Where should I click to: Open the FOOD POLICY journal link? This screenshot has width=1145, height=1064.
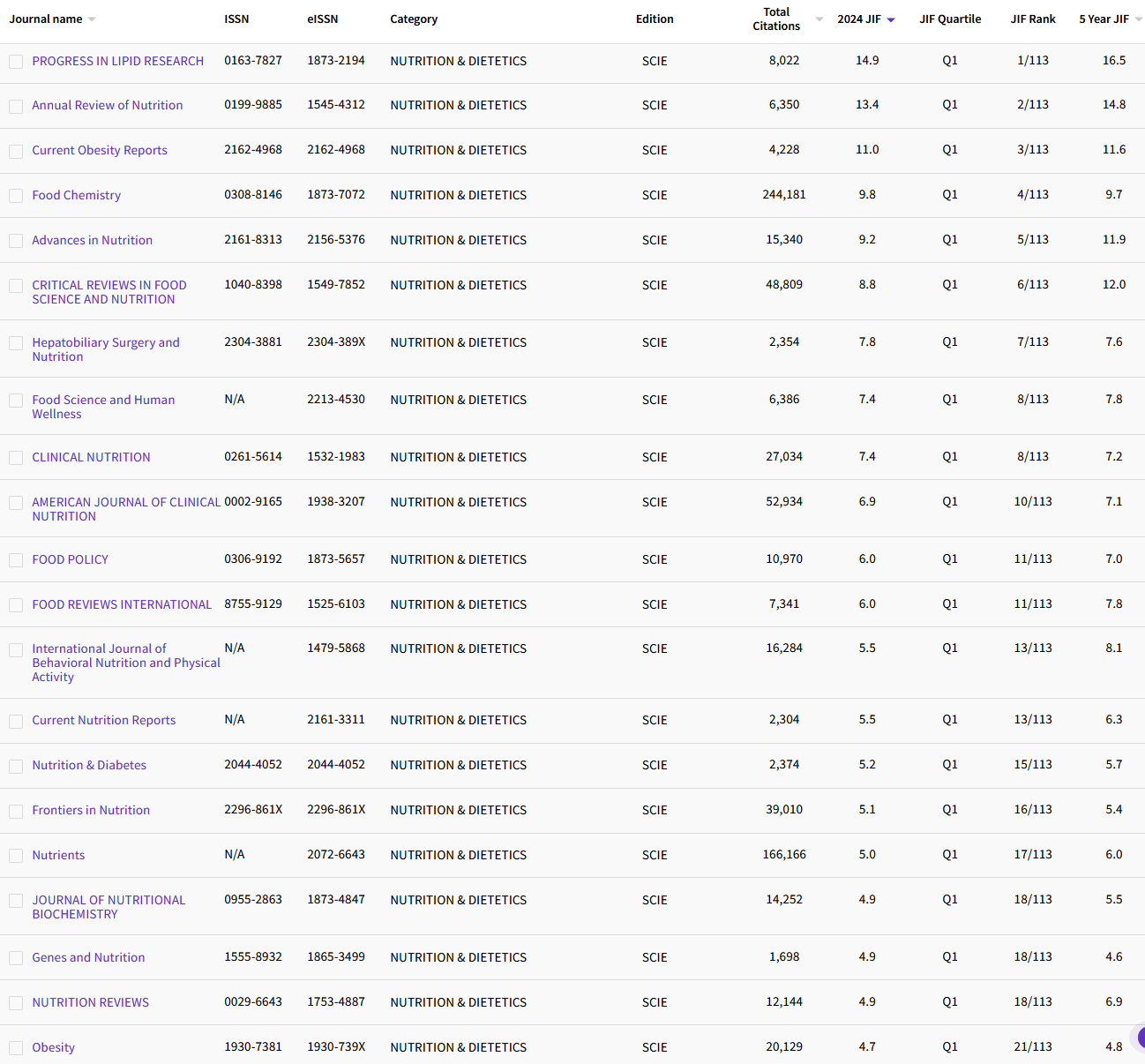(x=70, y=559)
